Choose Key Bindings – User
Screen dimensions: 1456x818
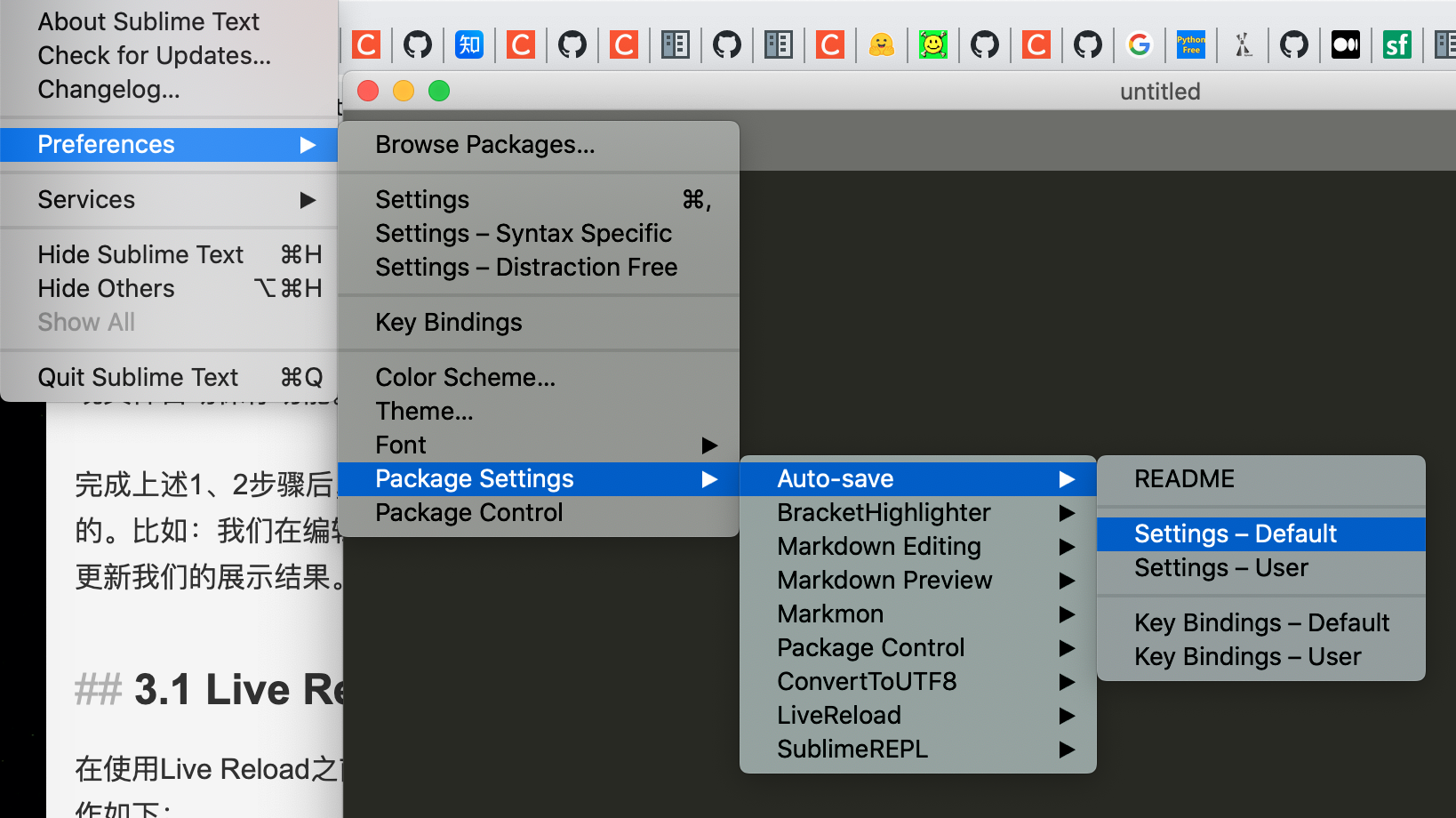[x=1247, y=656]
